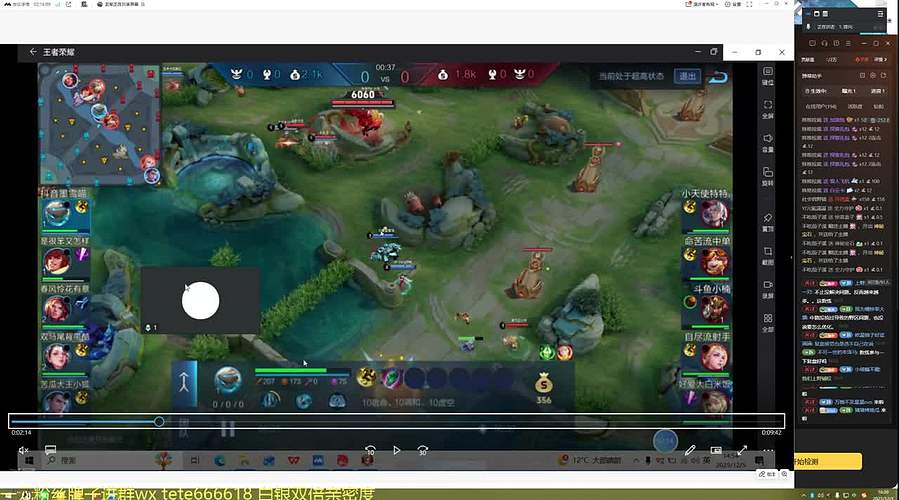899x500 pixels.
Task: Click the 退出 exit spectator button
Action: click(687, 76)
